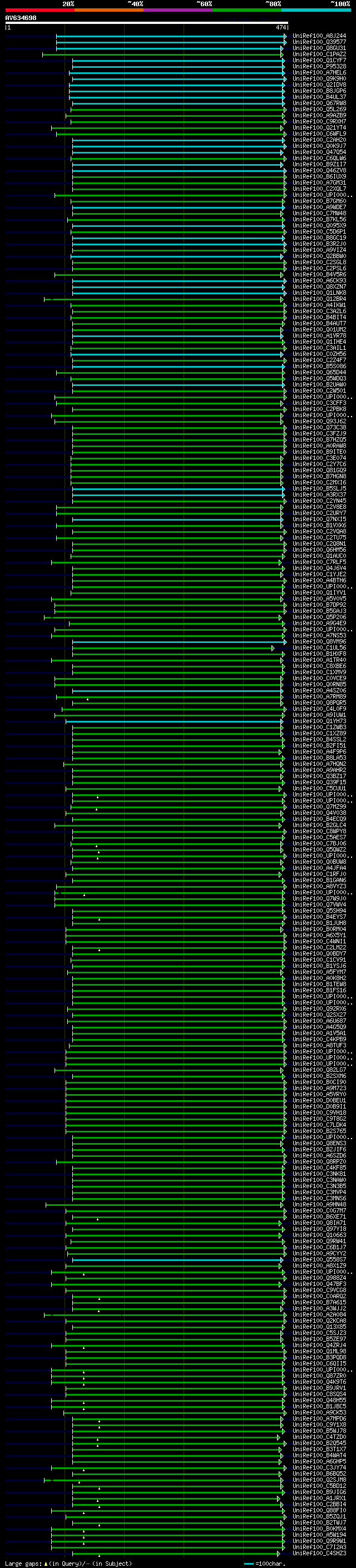Viewport: 356px width, 1568px height.
Task: Open hit UniRef100_P95328
Action: click(319, 66)
